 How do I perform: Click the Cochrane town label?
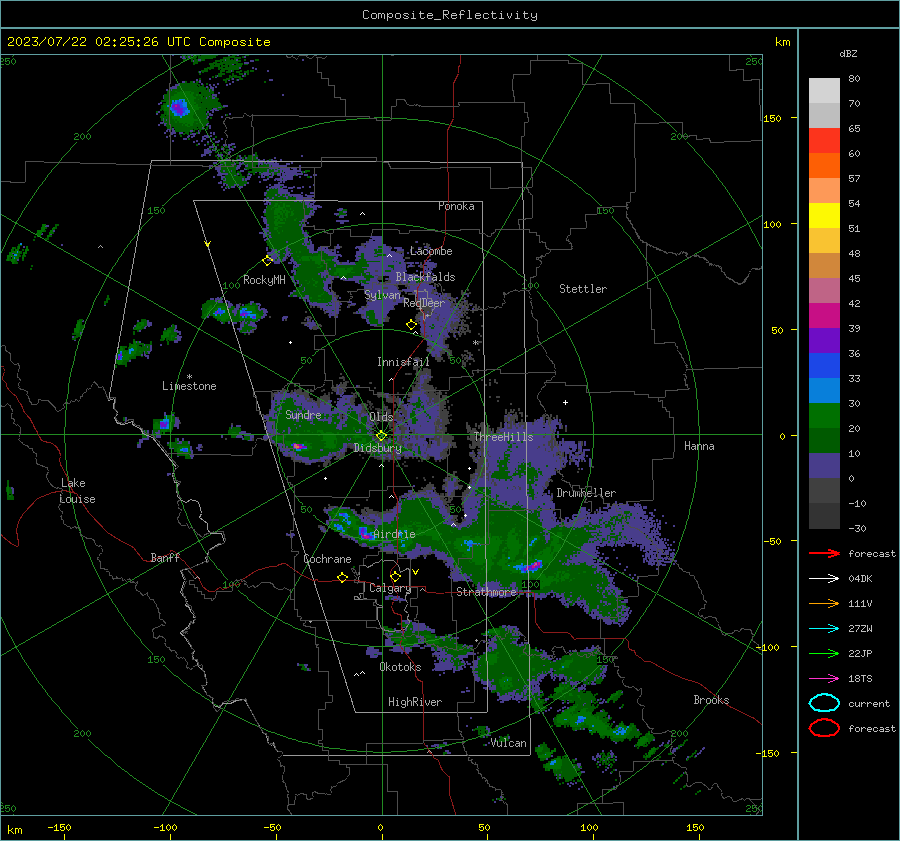(x=327, y=559)
